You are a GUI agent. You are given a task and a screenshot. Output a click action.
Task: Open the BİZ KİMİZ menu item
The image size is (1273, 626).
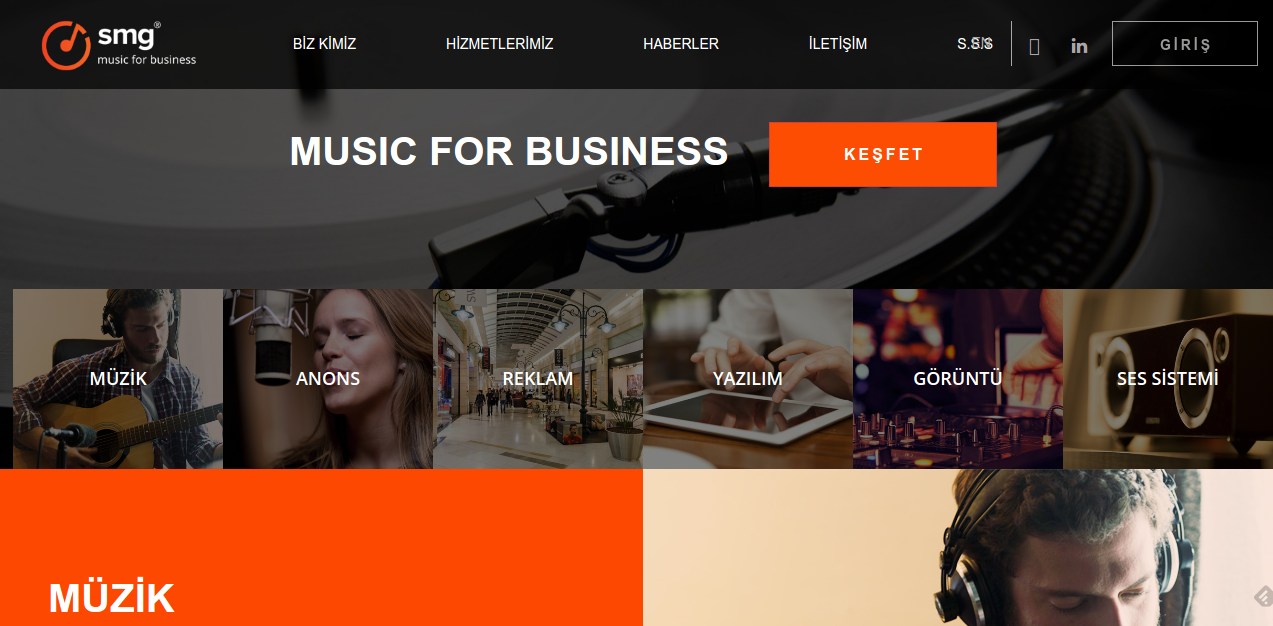tap(324, 44)
